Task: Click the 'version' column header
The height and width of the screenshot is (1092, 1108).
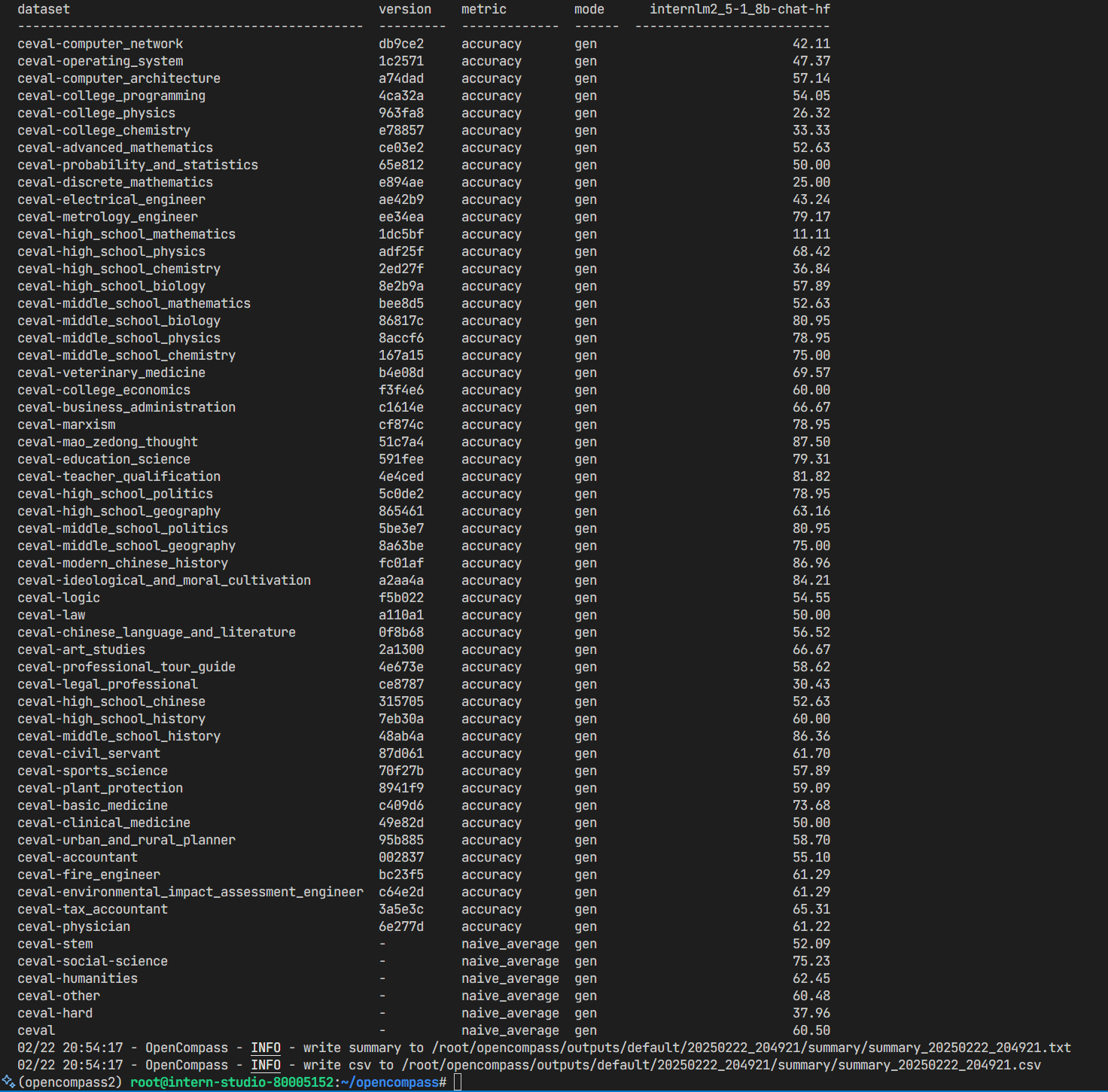Action: [x=405, y=9]
